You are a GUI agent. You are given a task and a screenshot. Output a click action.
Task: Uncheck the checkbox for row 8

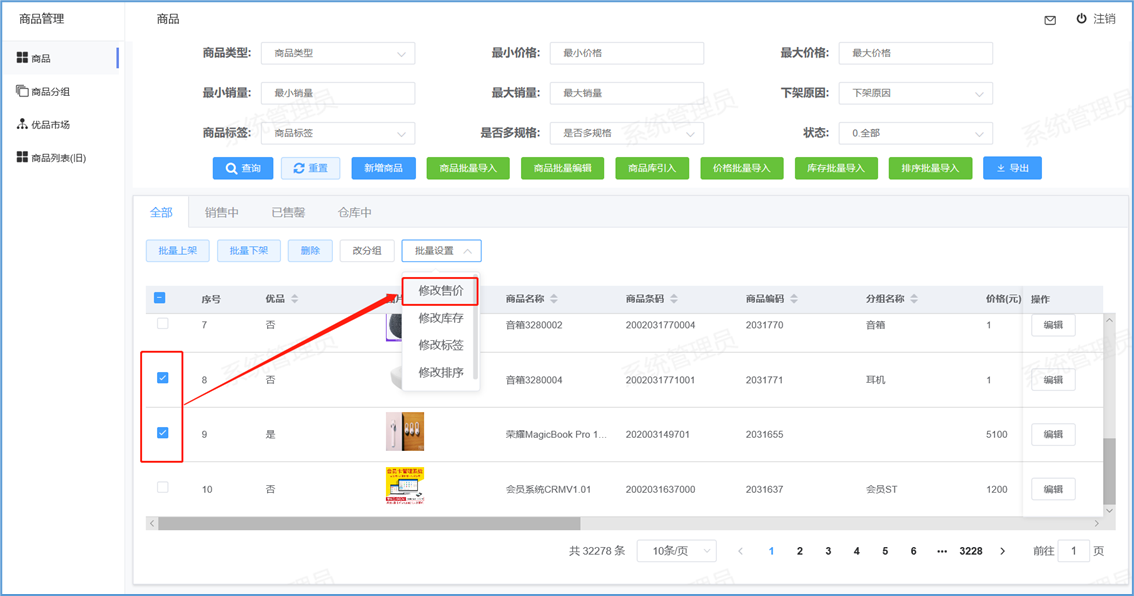coord(163,378)
